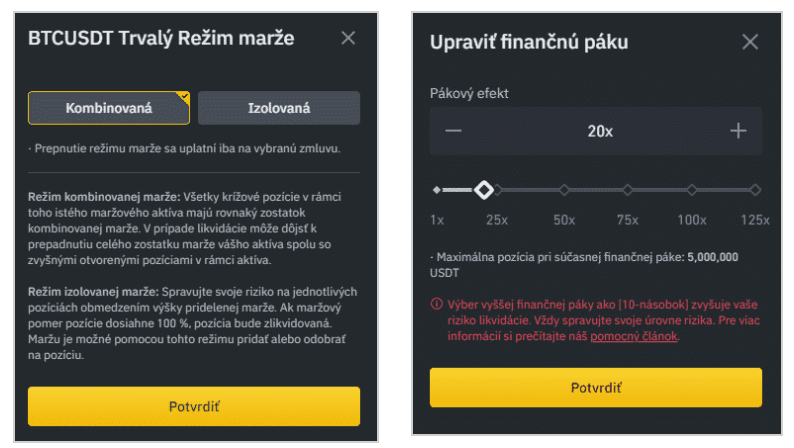Select Izolovaná margin mode

pos(279,108)
